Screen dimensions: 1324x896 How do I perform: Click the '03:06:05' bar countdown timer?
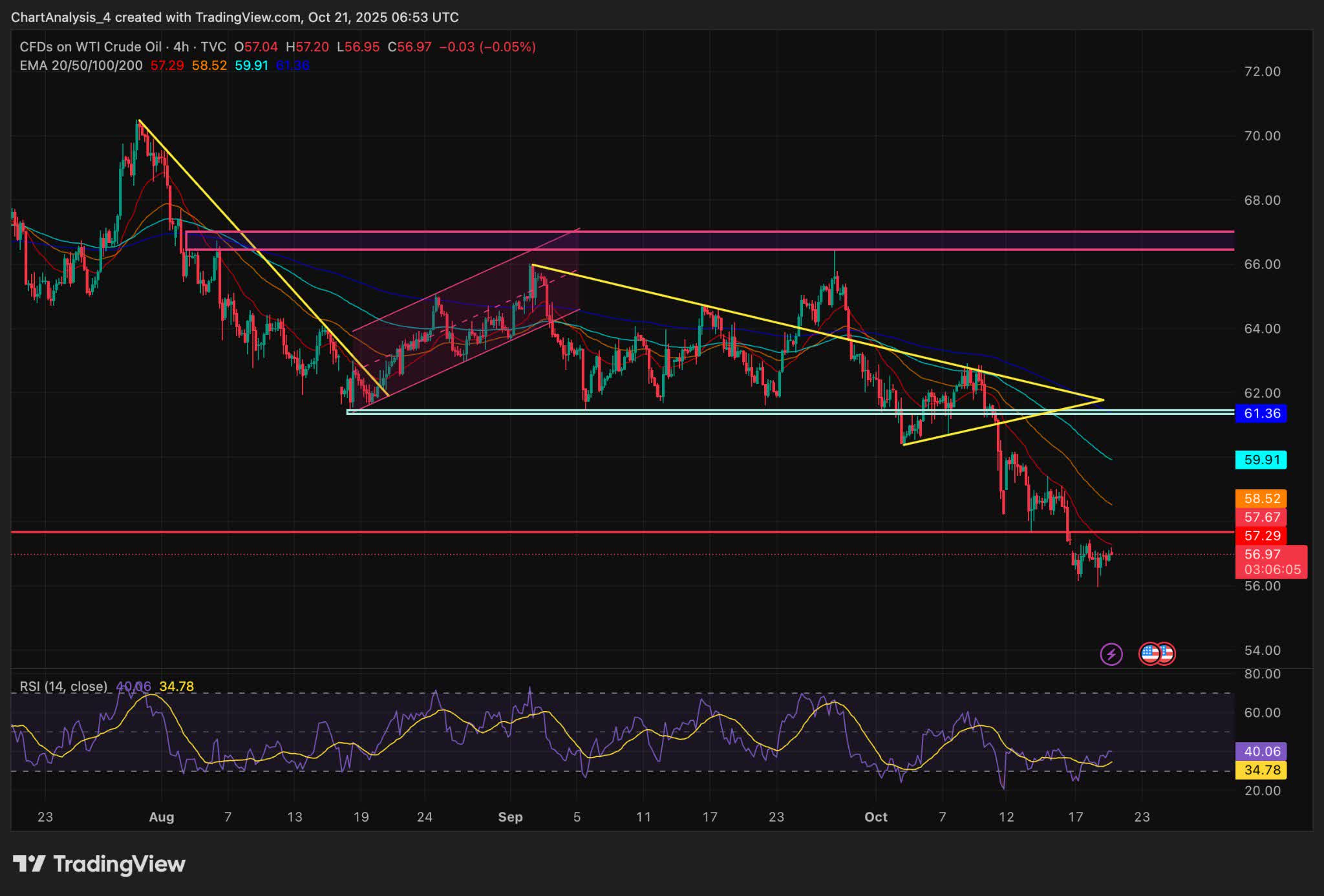1272,570
